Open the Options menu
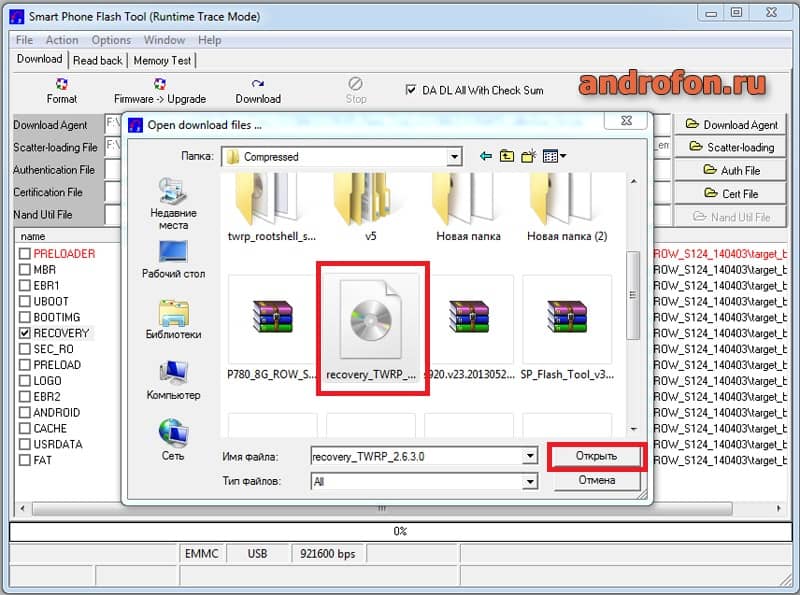 coord(111,40)
